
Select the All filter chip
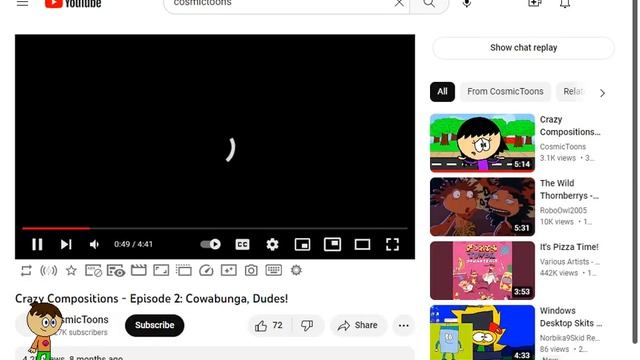pos(442,91)
